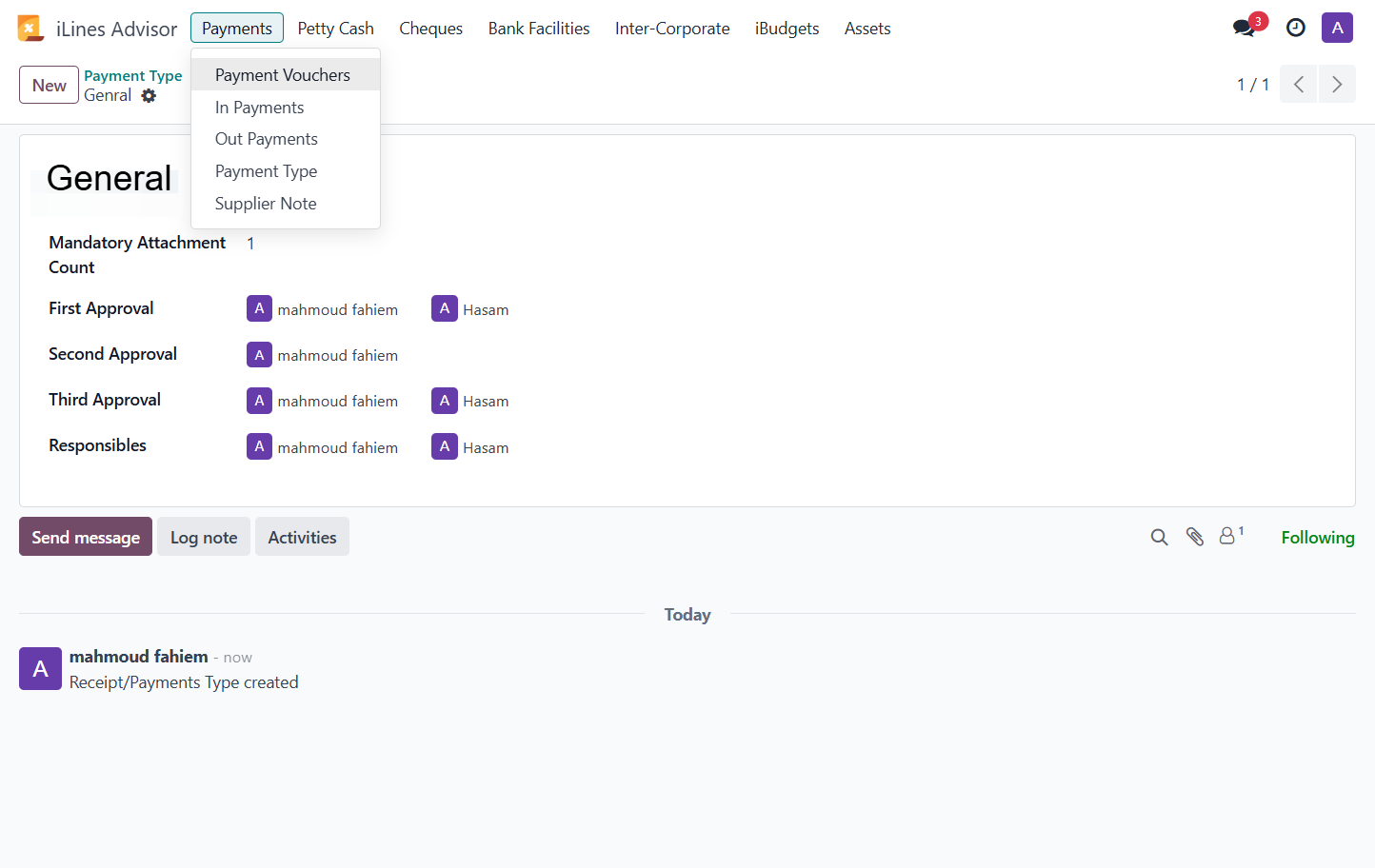Click the Log note button

(x=204, y=537)
